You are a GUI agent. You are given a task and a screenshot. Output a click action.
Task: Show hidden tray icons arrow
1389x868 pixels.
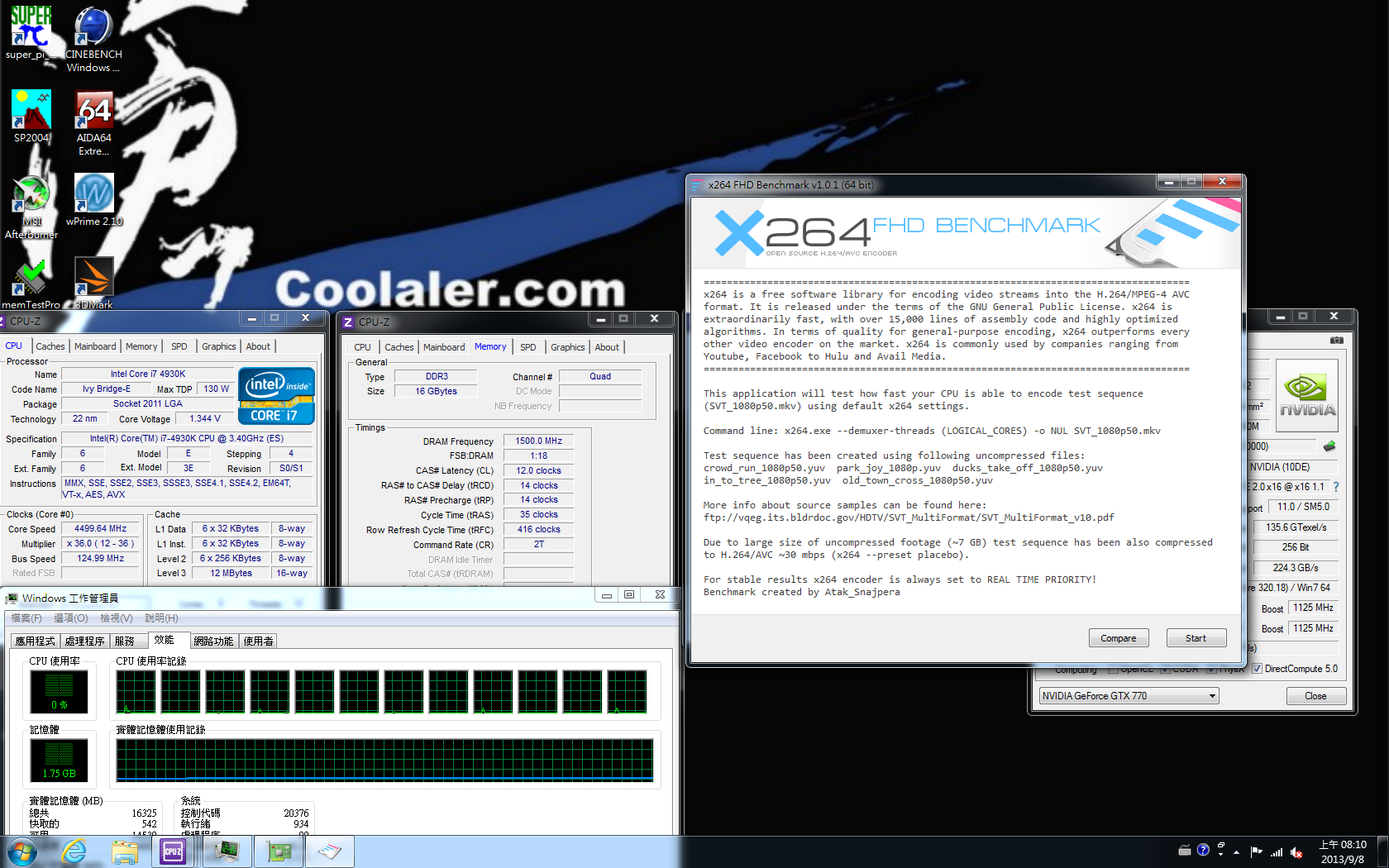tap(1237, 851)
